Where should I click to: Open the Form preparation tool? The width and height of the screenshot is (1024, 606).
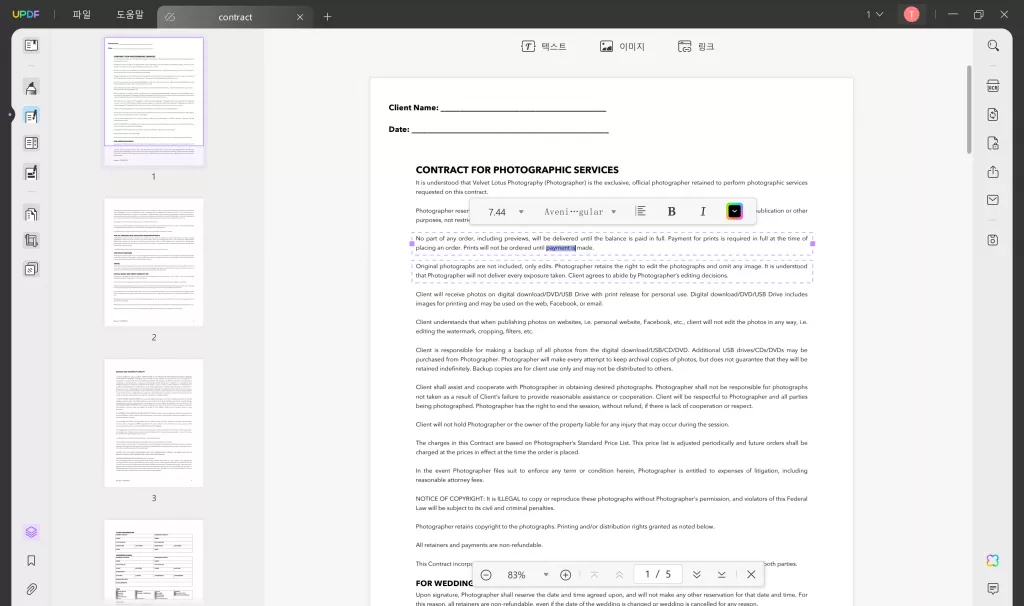point(31,143)
